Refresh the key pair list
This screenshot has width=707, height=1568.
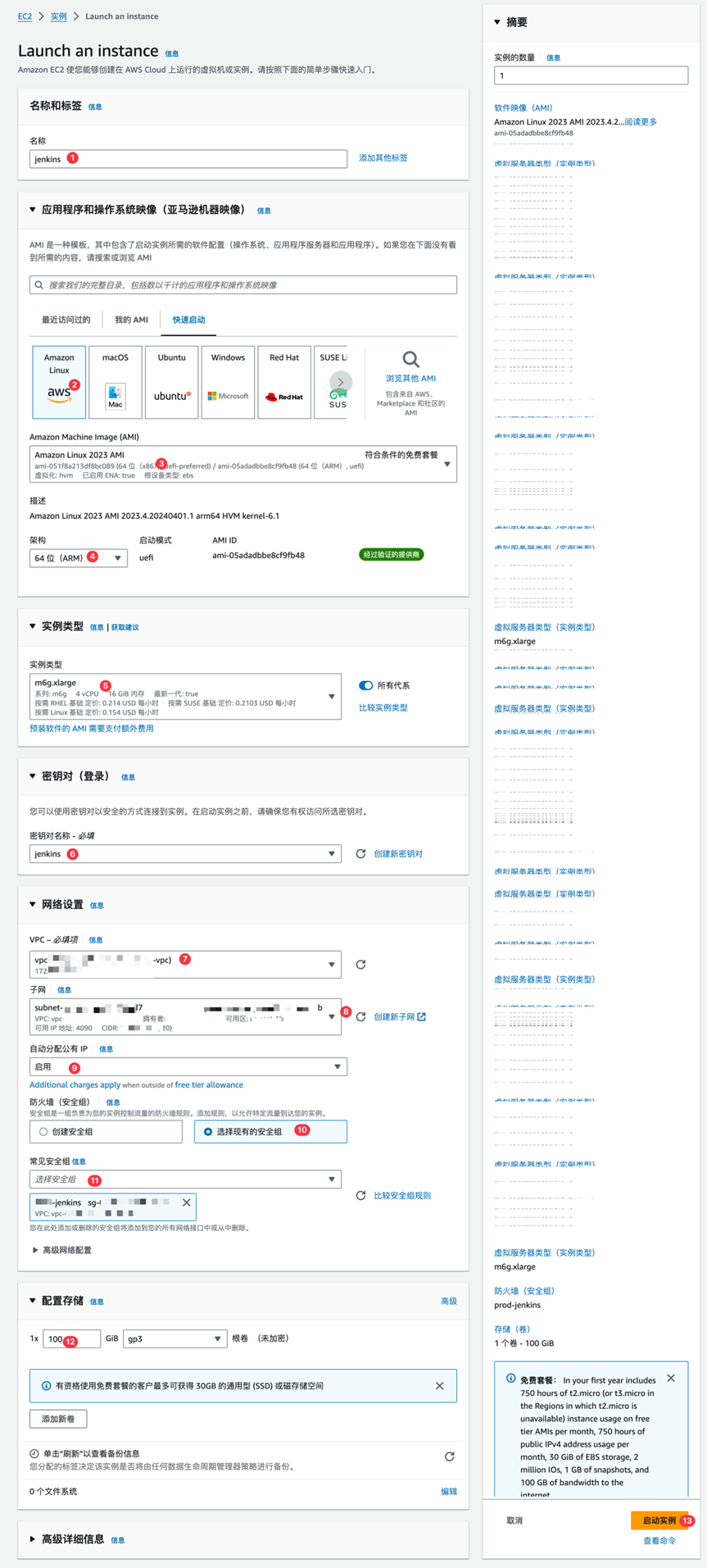(x=360, y=854)
